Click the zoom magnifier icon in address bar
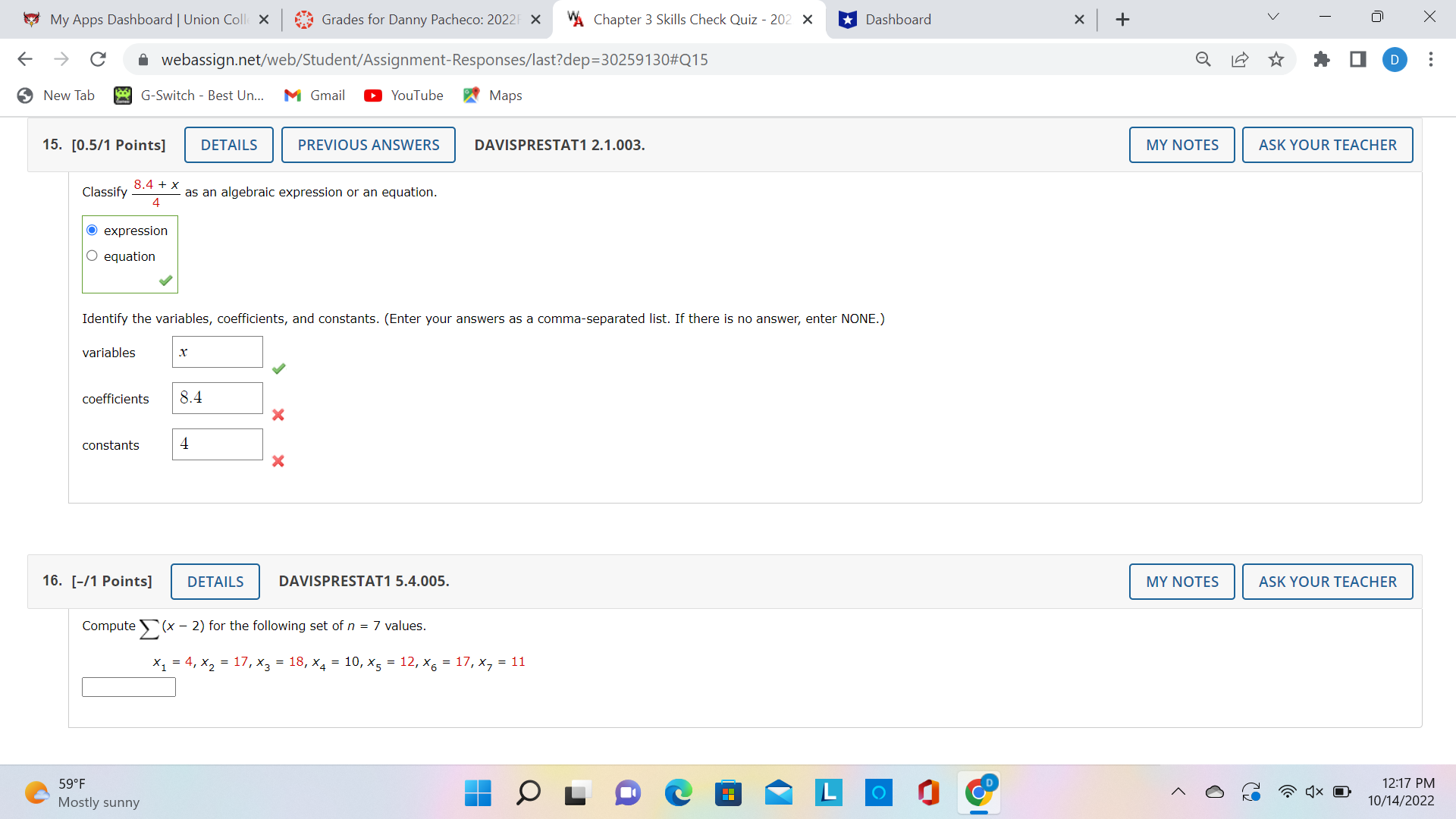Viewport: 1456px width, 819px height. tap(1203, 59)
